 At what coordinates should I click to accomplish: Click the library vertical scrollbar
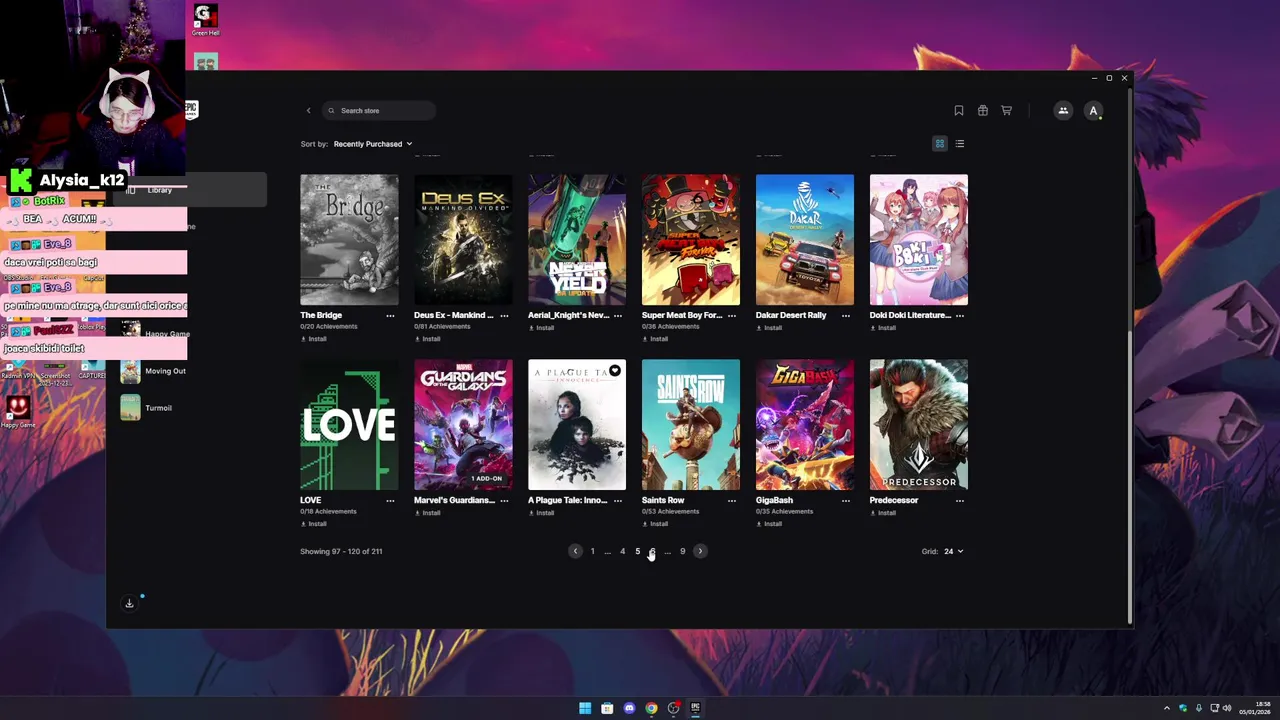[x=1130, y=478]
